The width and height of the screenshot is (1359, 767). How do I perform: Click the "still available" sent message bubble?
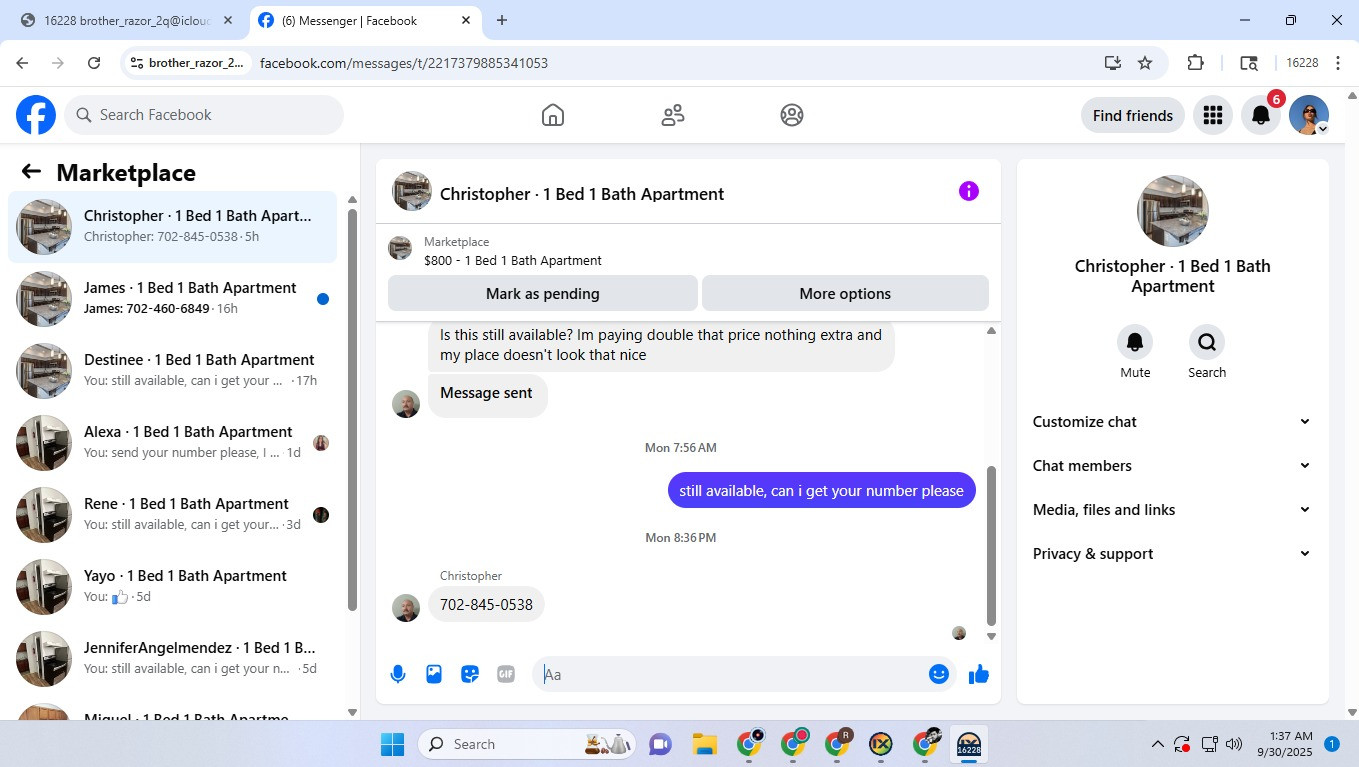[821, 491]
